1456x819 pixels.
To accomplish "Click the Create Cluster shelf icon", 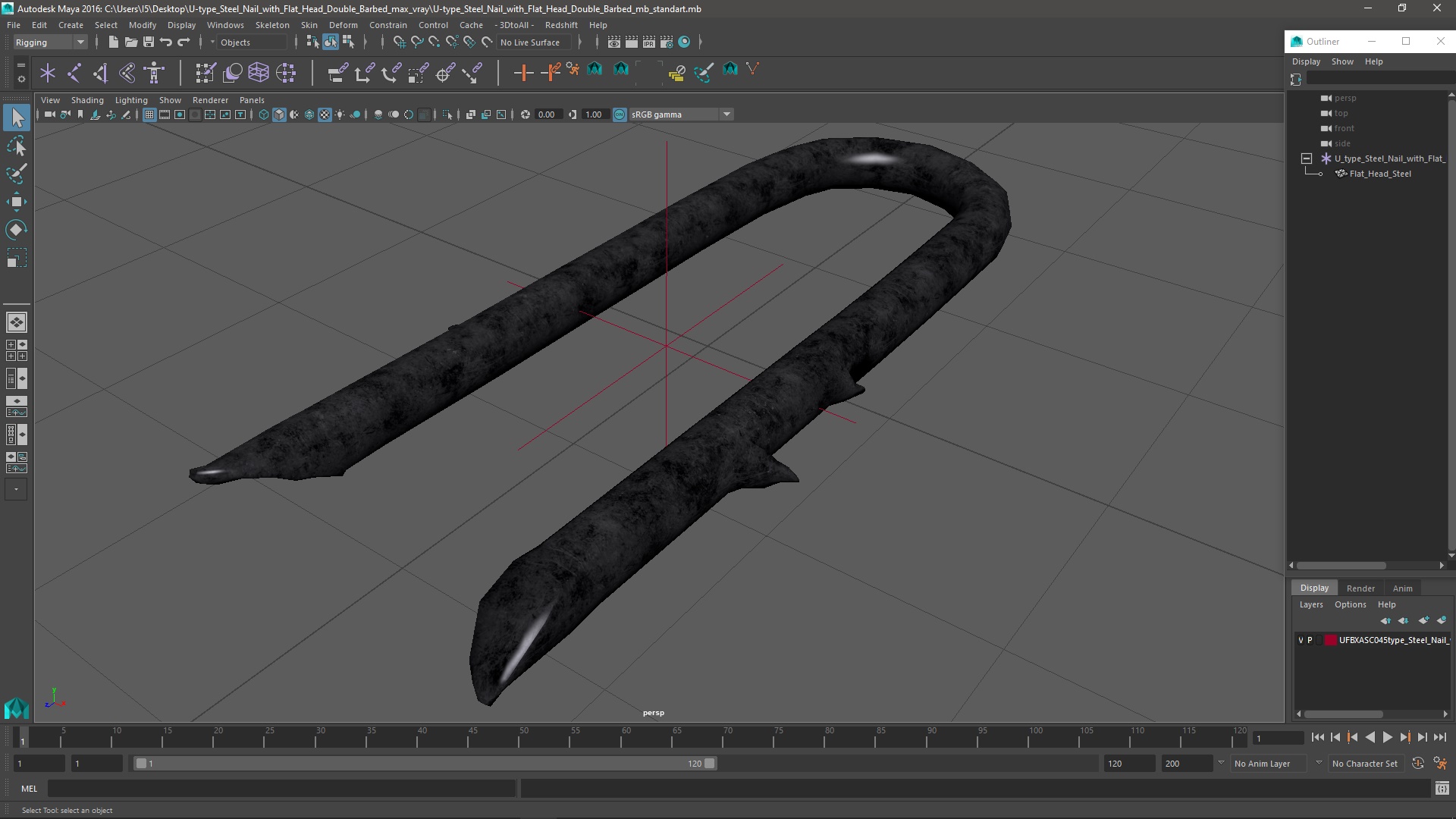I will point(286,73).
